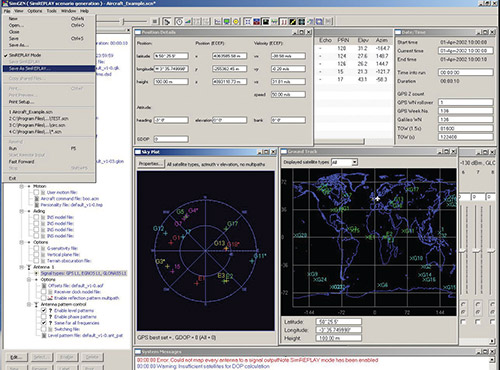
Task: Collapse the Options node under Antenna 1
Action: click(29, 280)
